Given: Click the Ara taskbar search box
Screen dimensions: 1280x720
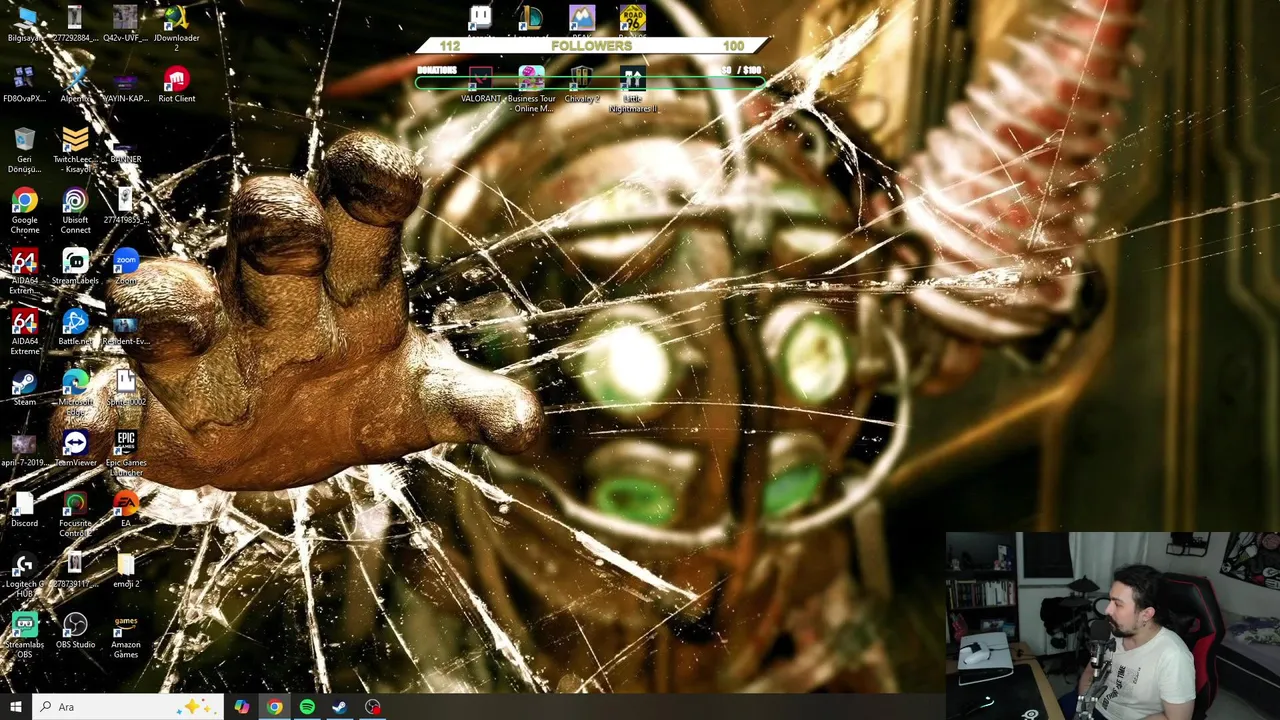Looking at the screenshot, I should pos(127,707).
